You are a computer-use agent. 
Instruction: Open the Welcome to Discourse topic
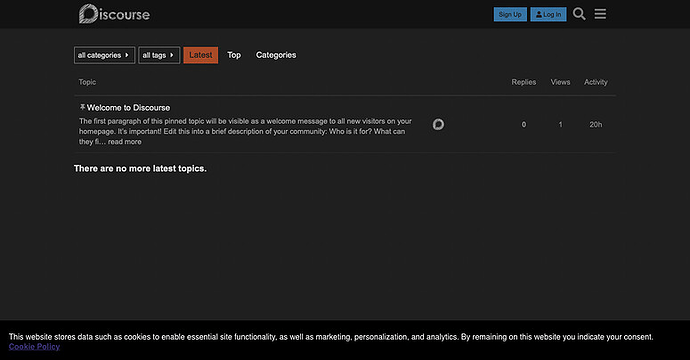[x=128, y=108]
